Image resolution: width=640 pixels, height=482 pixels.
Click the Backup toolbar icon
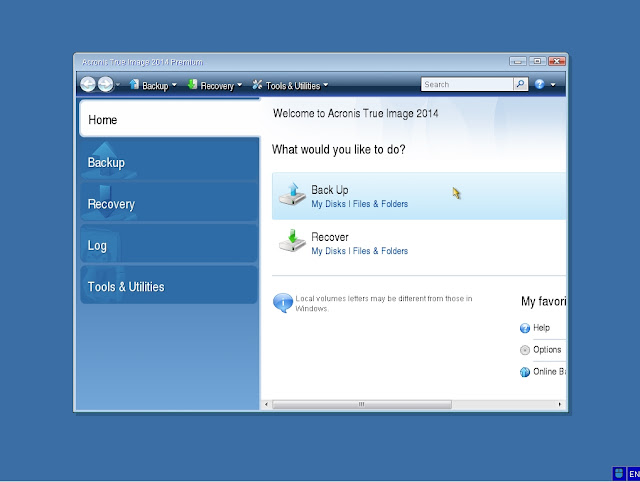134,84
